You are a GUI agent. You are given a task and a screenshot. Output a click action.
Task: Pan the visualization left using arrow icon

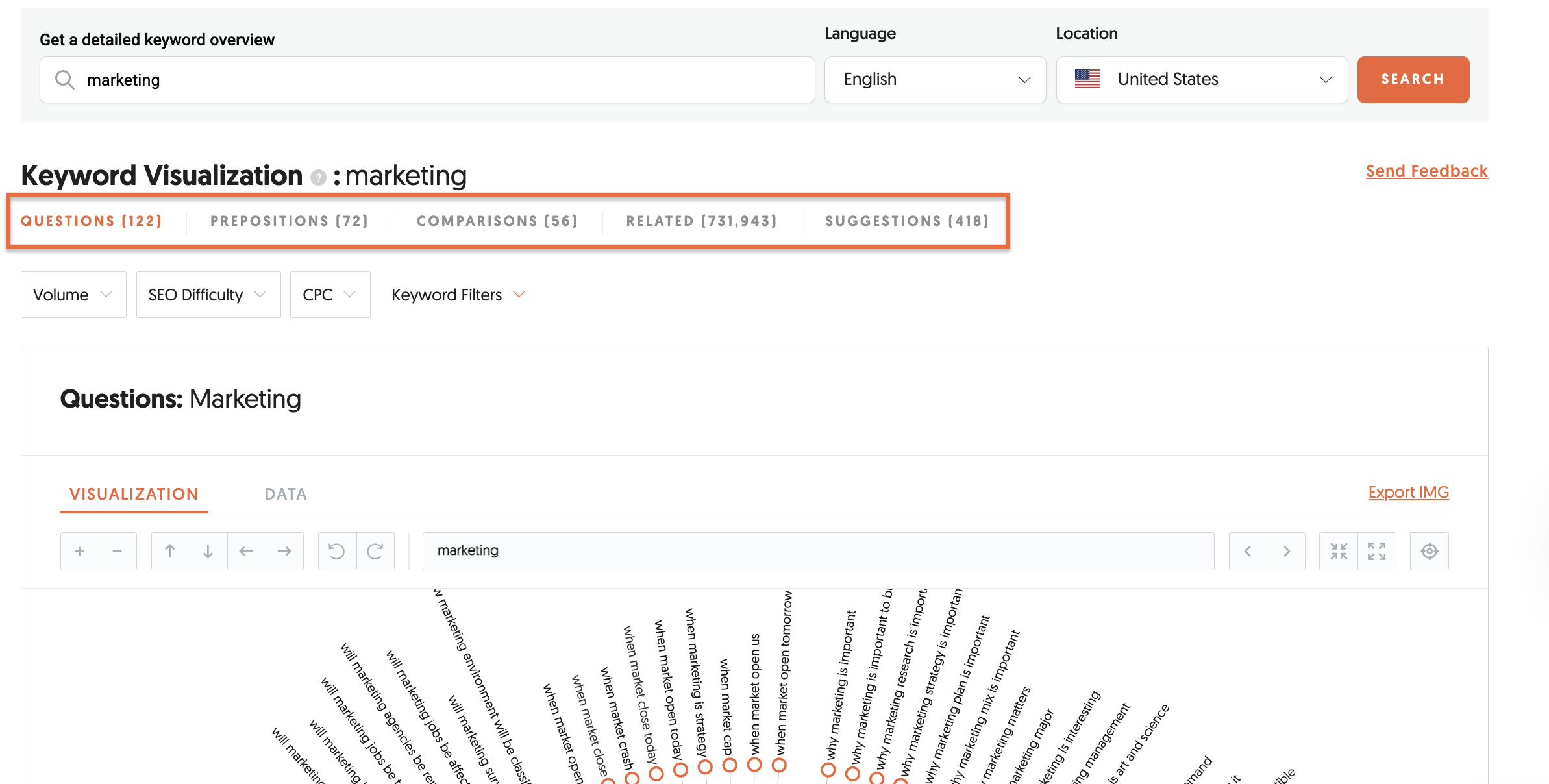coord(246,550)
